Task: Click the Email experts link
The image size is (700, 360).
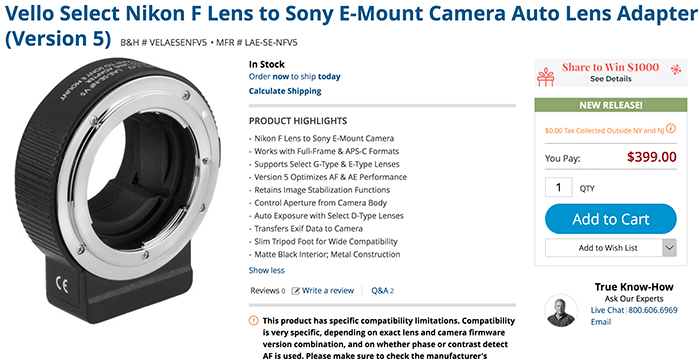Action: pyautogui.click(x=600, y=322)
